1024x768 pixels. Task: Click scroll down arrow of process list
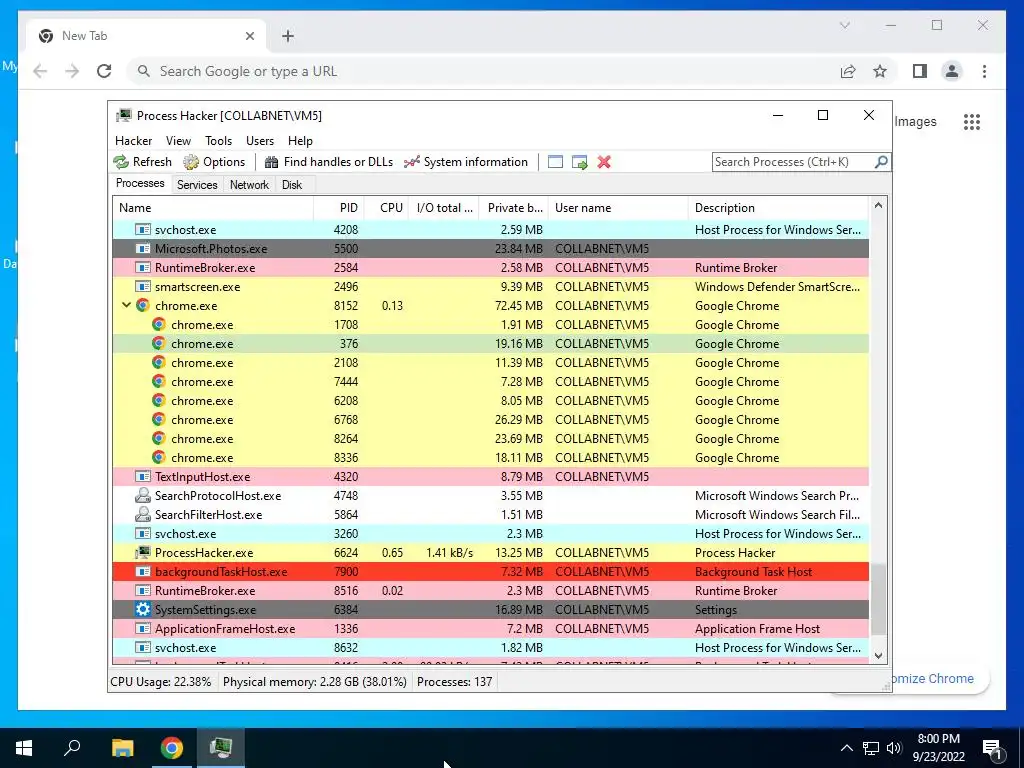[x=878, y=656]
